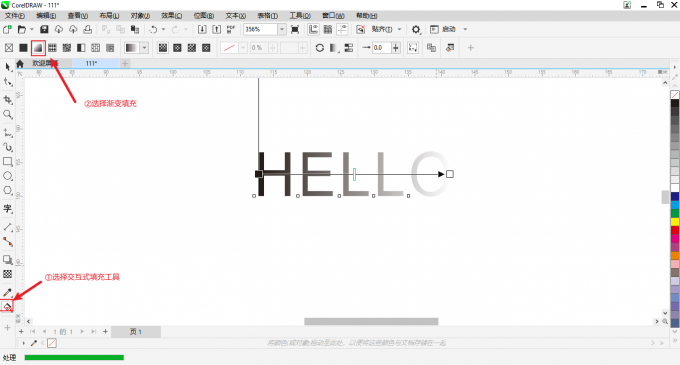The width and height of the screenshot is (680, 365).
Task: Click the 启动 Launch button
Action: click(x=443, y=29)
